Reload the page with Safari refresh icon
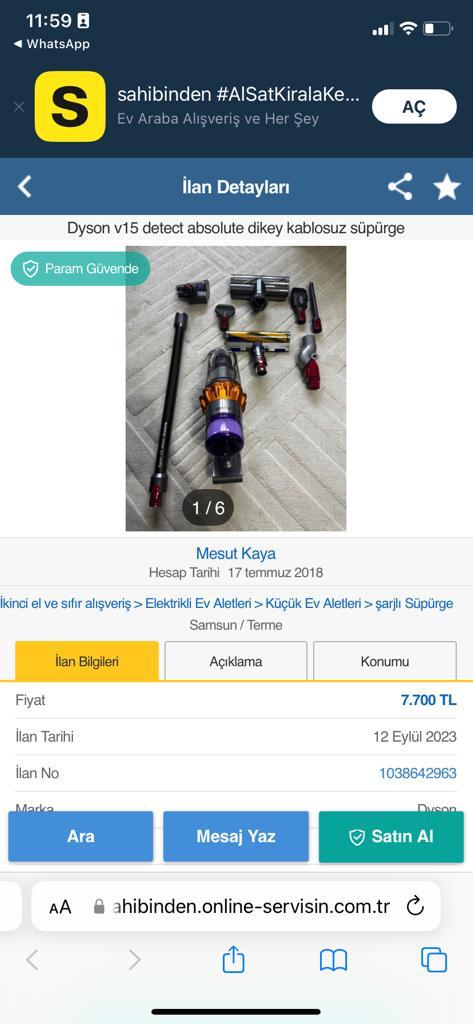 [416, 906]
